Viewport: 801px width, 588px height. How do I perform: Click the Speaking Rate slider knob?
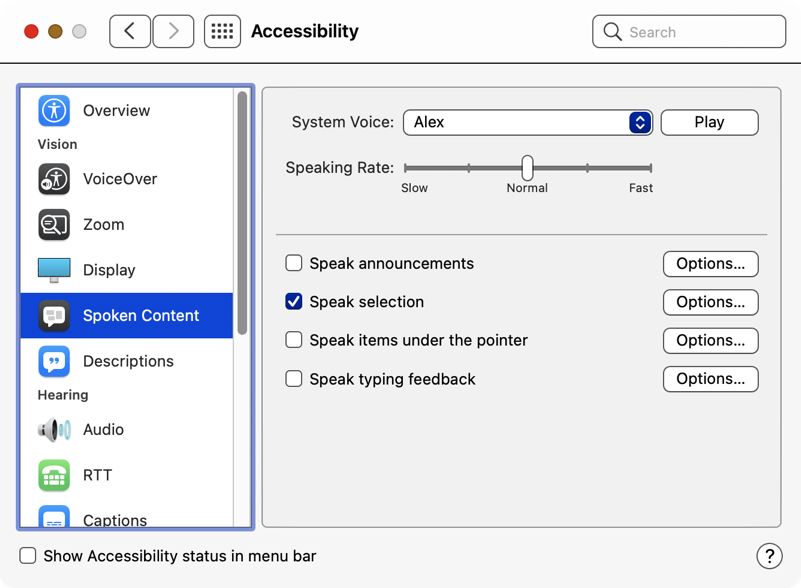pos(527,168)
